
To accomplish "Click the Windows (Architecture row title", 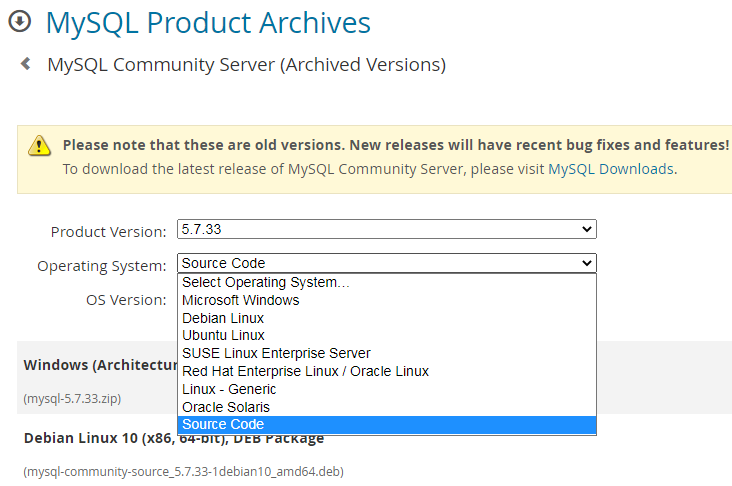I will coord(100,365).
